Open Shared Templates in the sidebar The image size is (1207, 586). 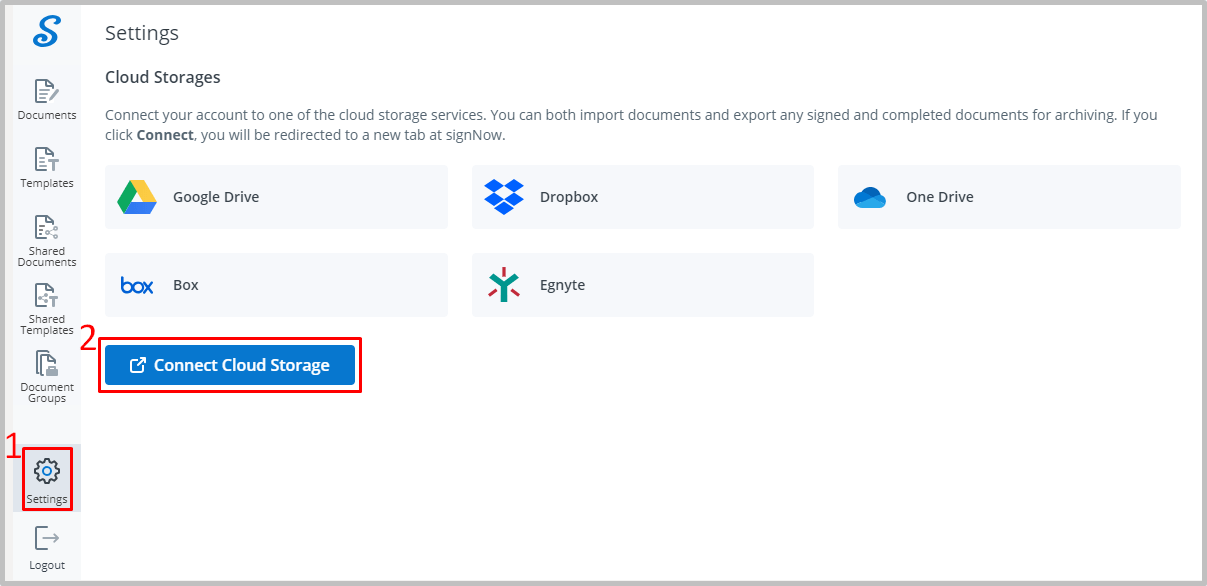[x=47, y=309]
